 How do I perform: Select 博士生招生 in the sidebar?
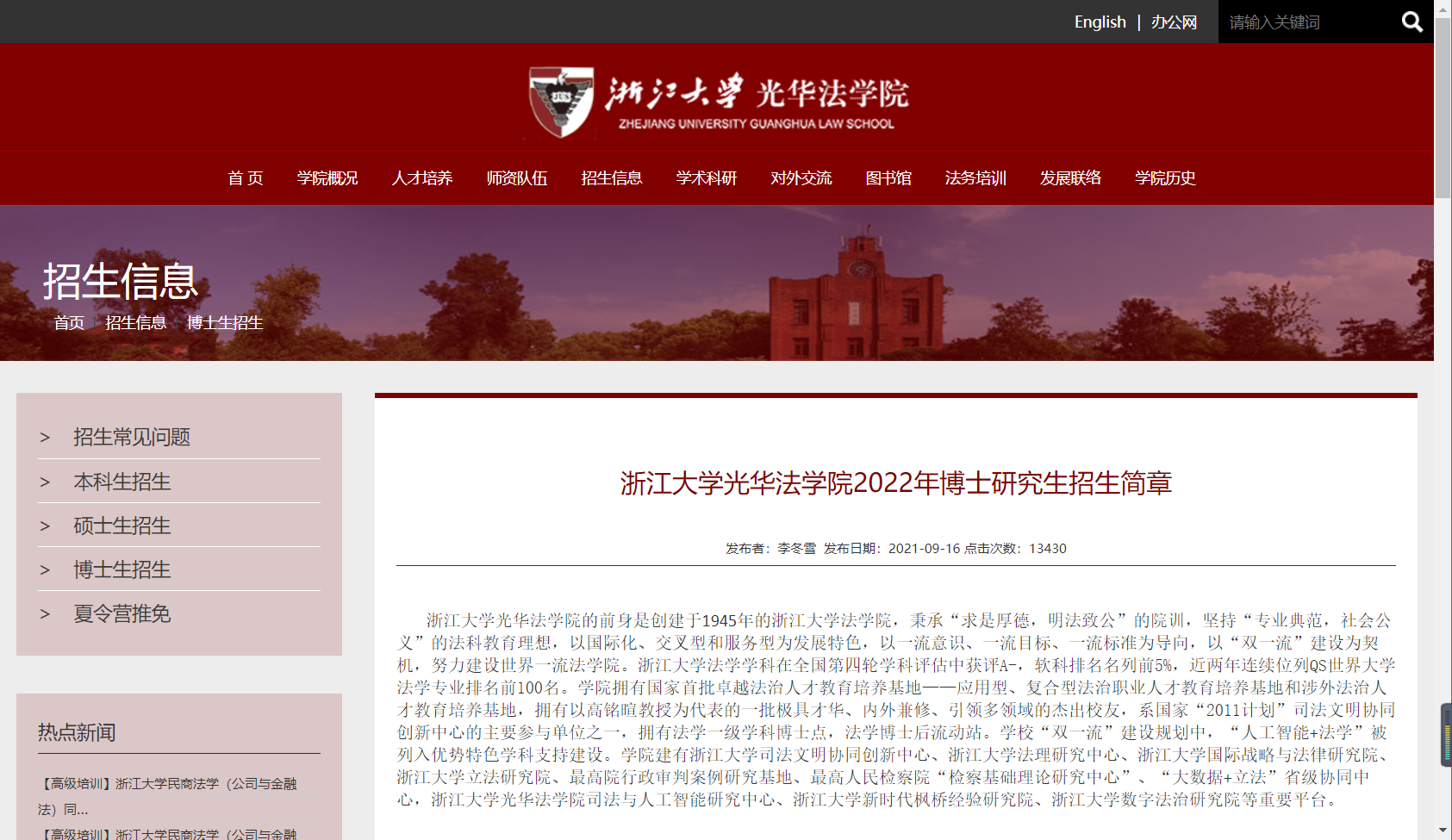pyautogui.click(x=122, y=569)
